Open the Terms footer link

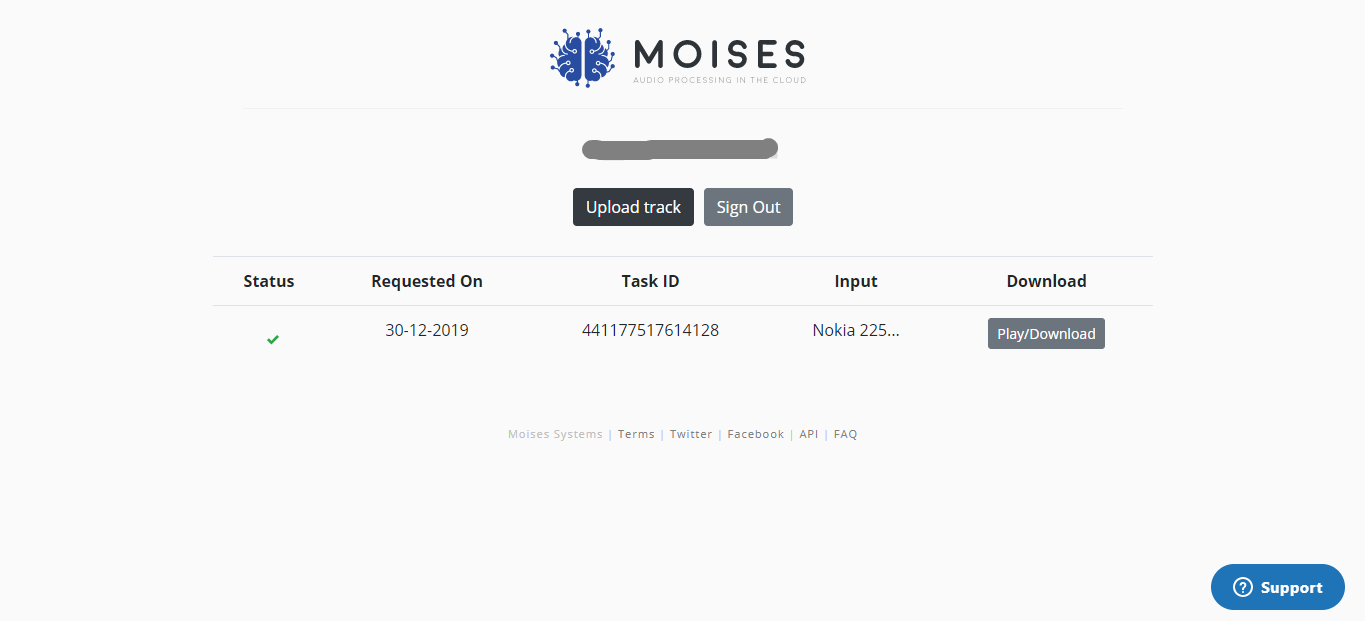click(x=636, y=434)
